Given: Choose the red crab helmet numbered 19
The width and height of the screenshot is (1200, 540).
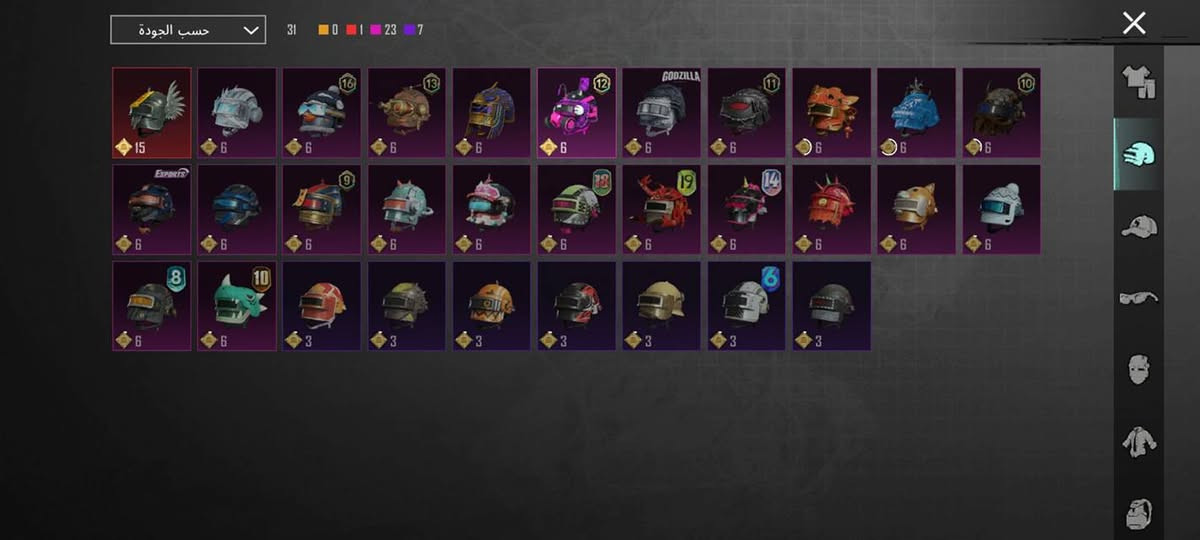Looking at the screenshot, I should coord(661,210).
